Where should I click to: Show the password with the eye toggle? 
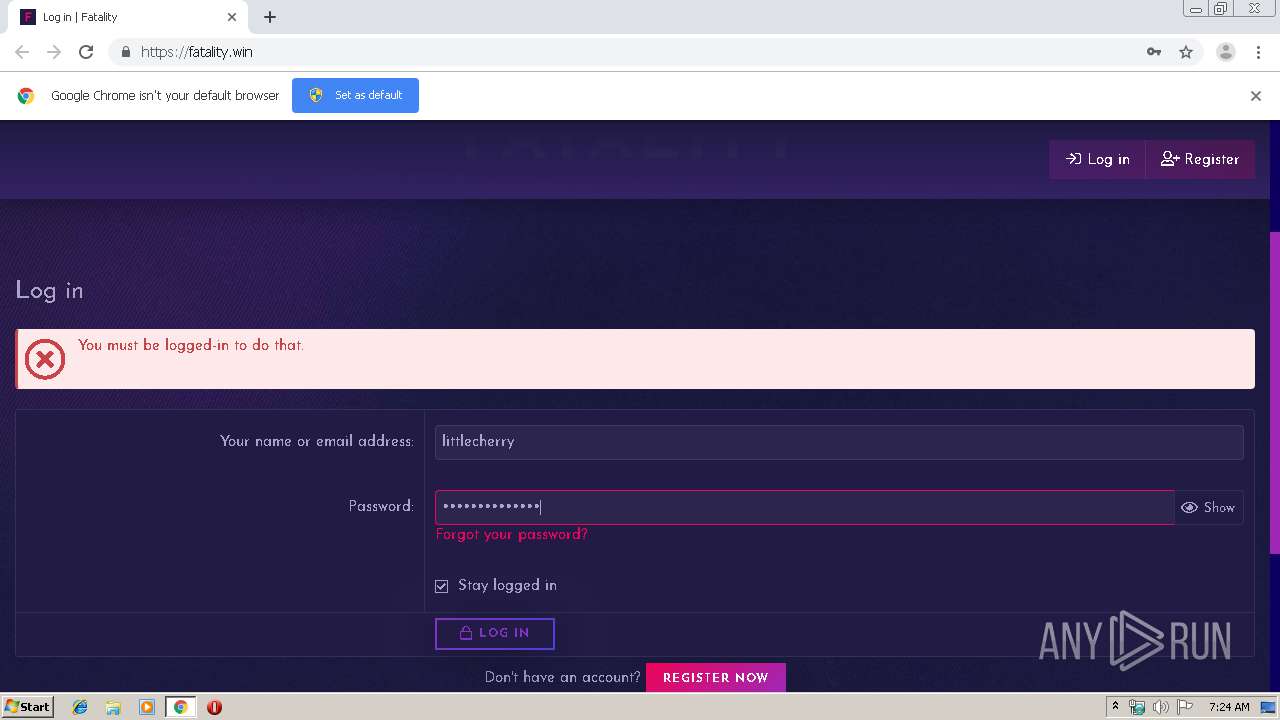[x=1209, y=507]
